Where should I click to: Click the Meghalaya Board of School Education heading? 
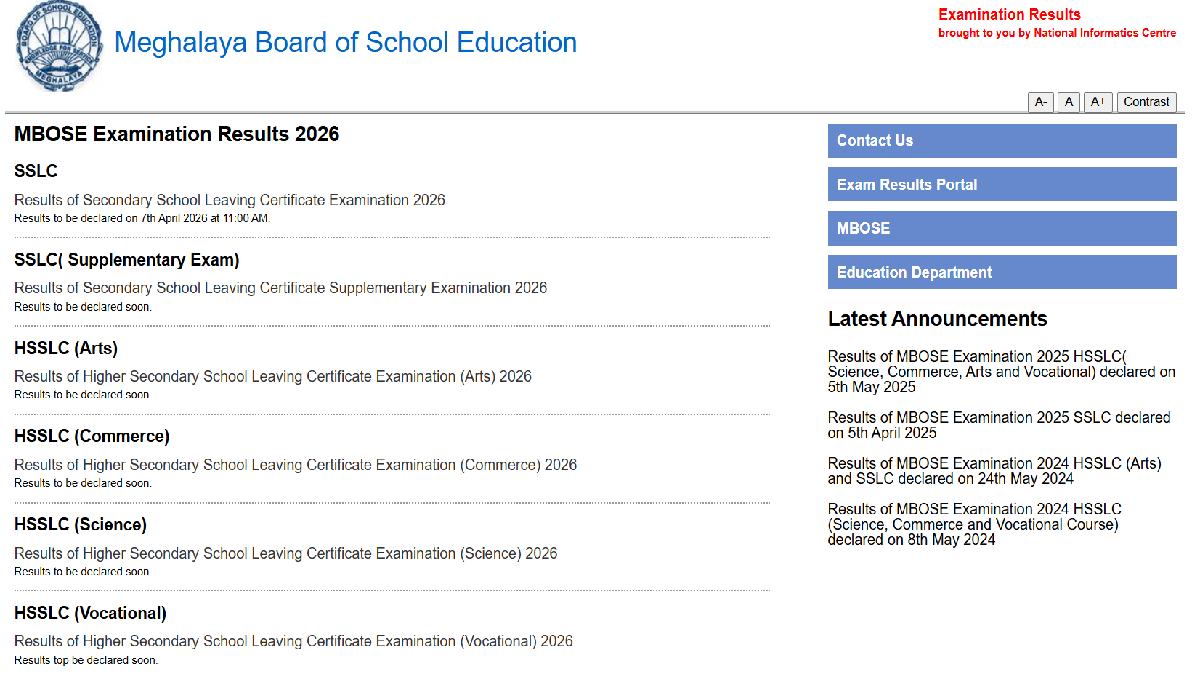345,43
